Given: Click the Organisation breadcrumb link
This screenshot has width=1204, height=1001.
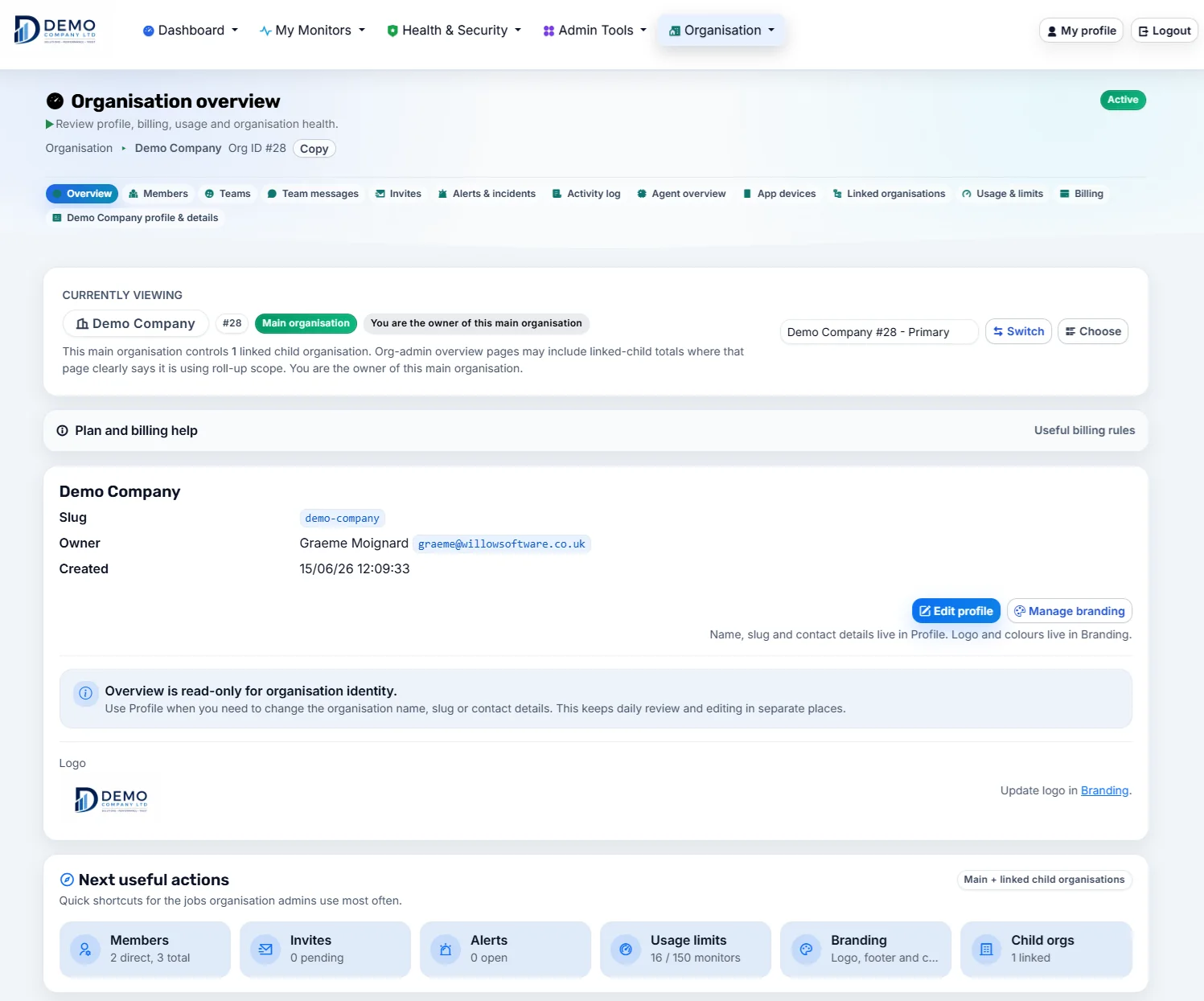Looking at the screenshot, I should click(x=79, y=148).
